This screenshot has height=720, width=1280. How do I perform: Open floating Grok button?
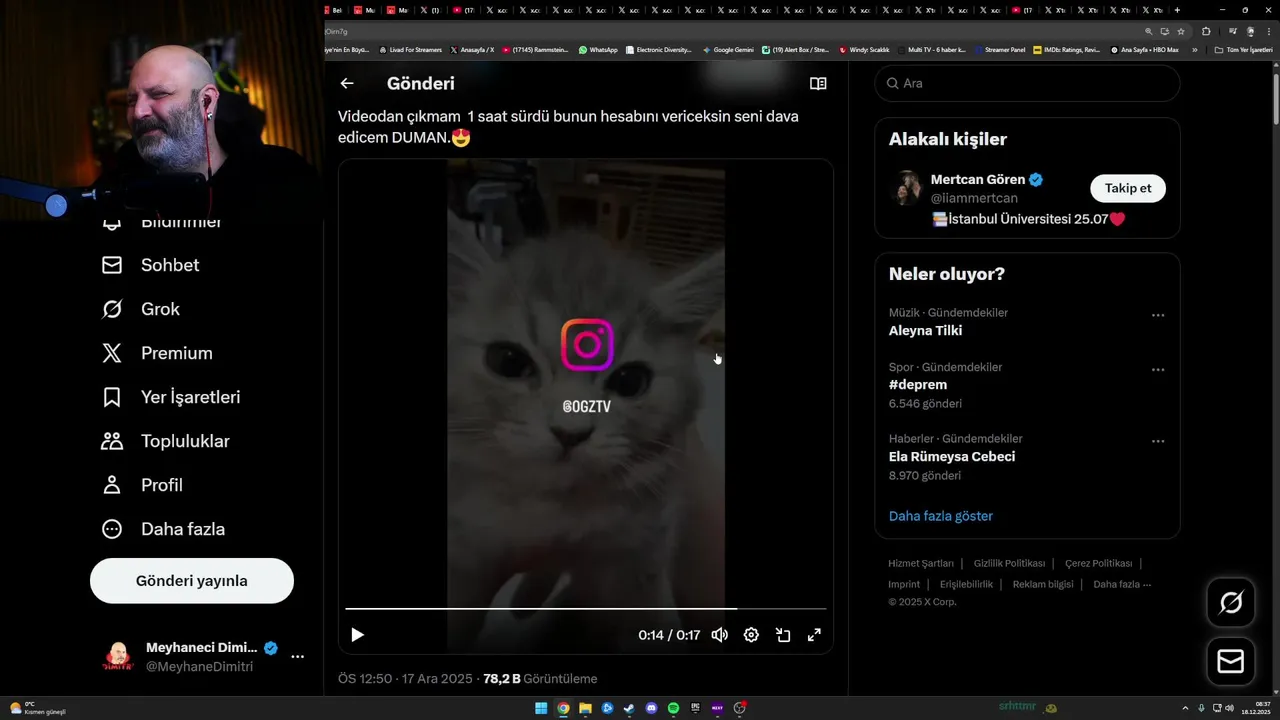coord(1231,603)
